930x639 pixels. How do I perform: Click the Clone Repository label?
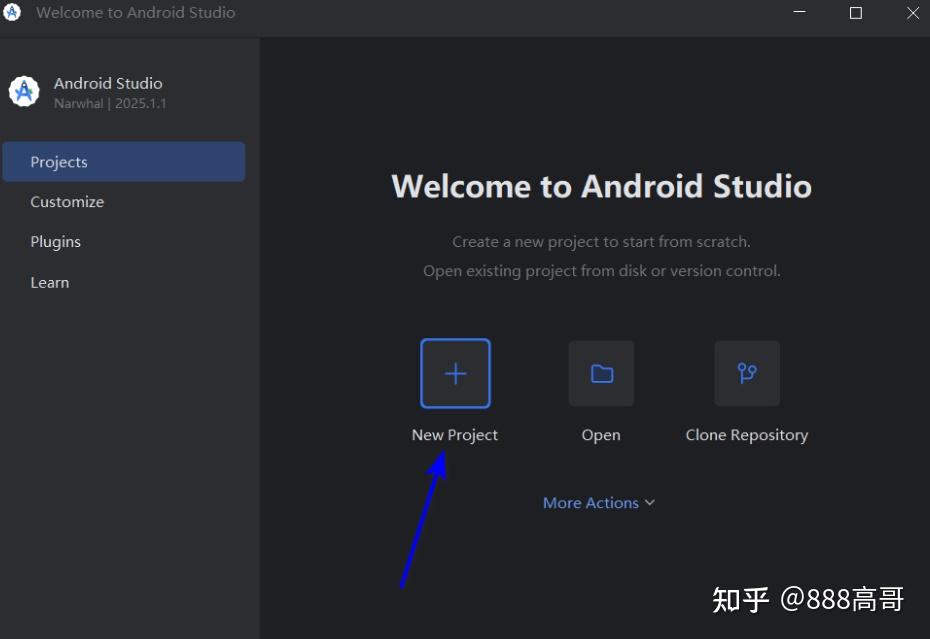coord(747,435)
